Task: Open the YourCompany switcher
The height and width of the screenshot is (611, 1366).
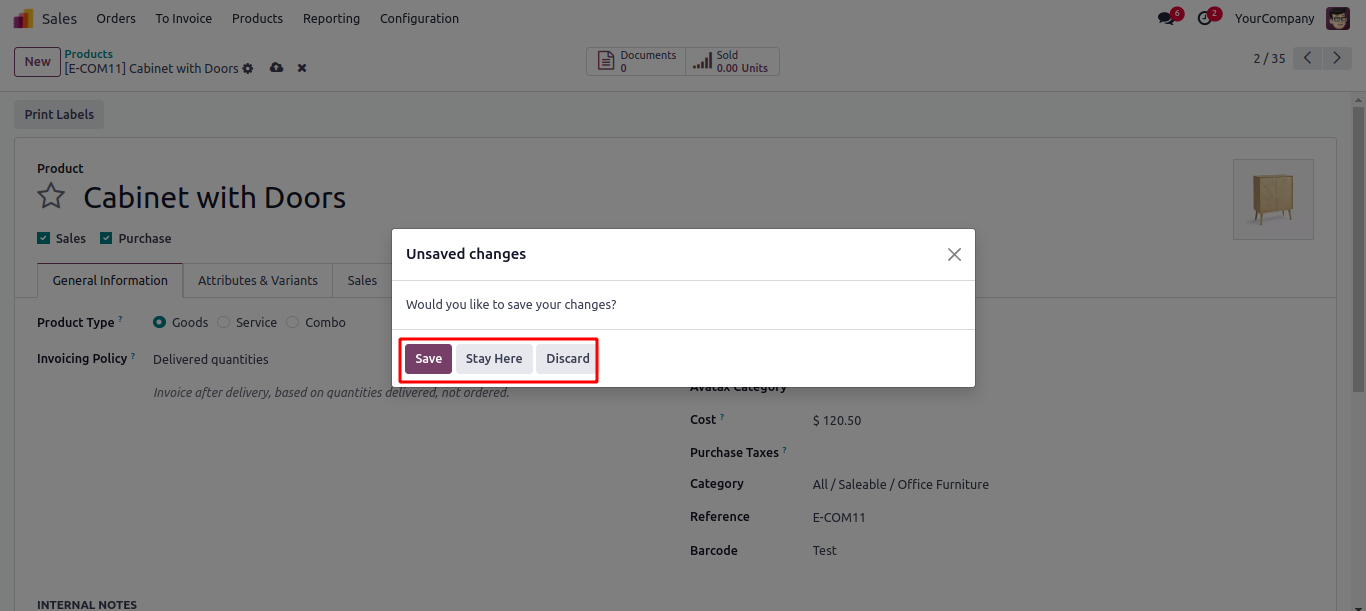Action: coord(1274,18)
